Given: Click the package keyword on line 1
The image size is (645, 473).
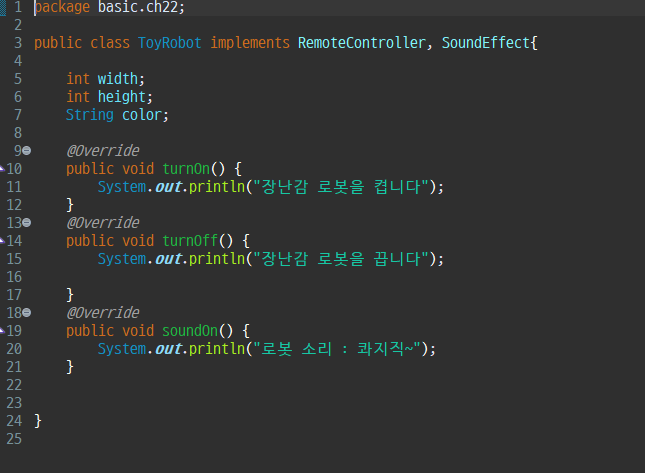Looking at the screenshot, I should point(62,7).
